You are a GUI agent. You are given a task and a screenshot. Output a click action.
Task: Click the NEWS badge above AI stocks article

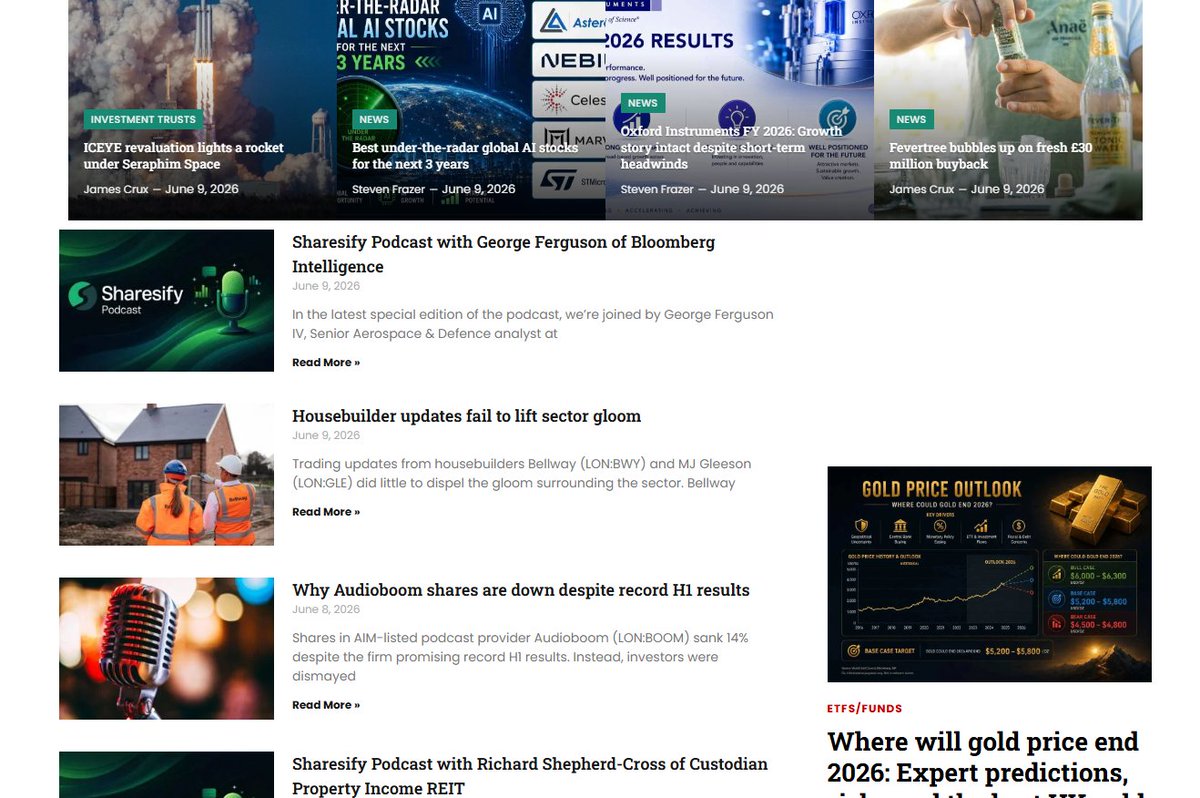(x=374, y=119)
